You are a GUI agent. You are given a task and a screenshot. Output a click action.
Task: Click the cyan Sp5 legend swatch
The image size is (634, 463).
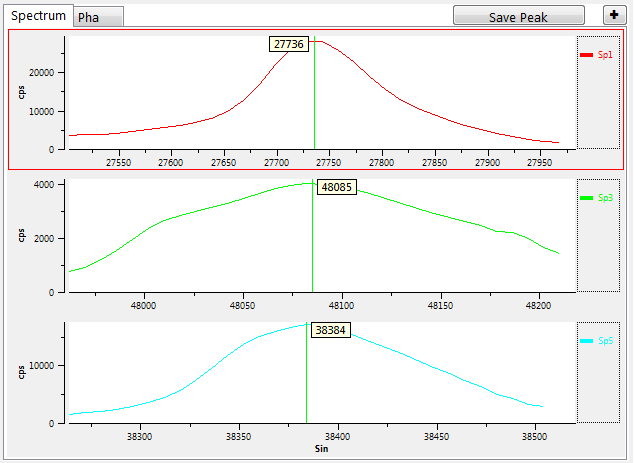[587, 341]
